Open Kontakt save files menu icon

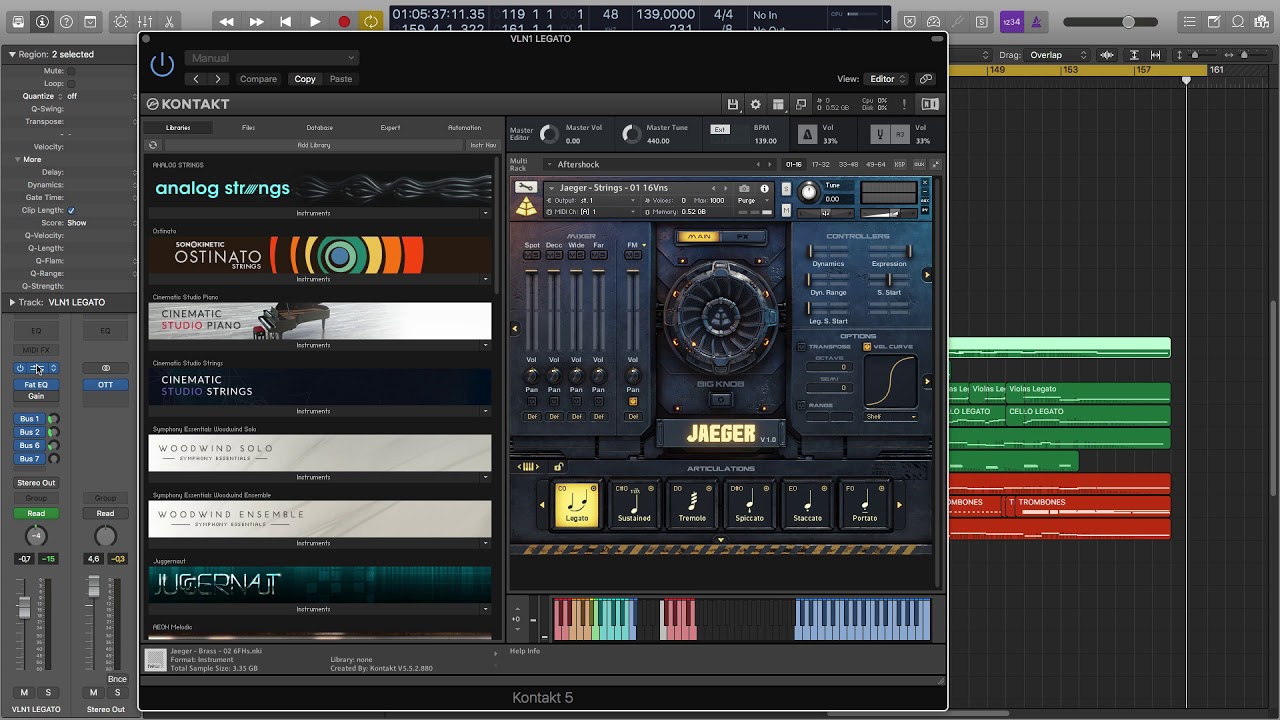pyautogui.click(x=733, y=104)
